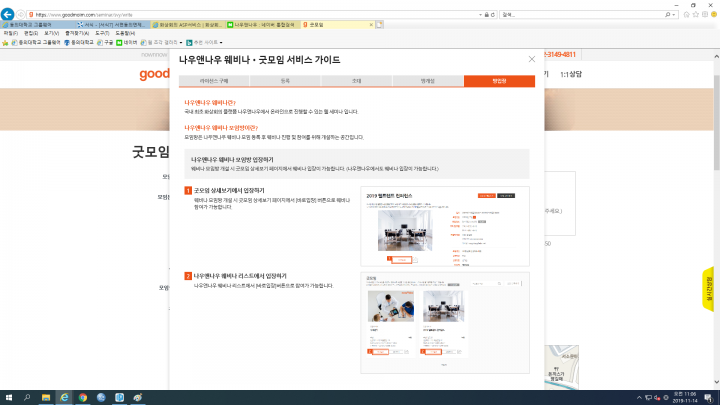Viewport: 720px width, 405px height.
Task: Open the favorites star icon at top right
Action: pyautogui.click(x=696, y=15)
